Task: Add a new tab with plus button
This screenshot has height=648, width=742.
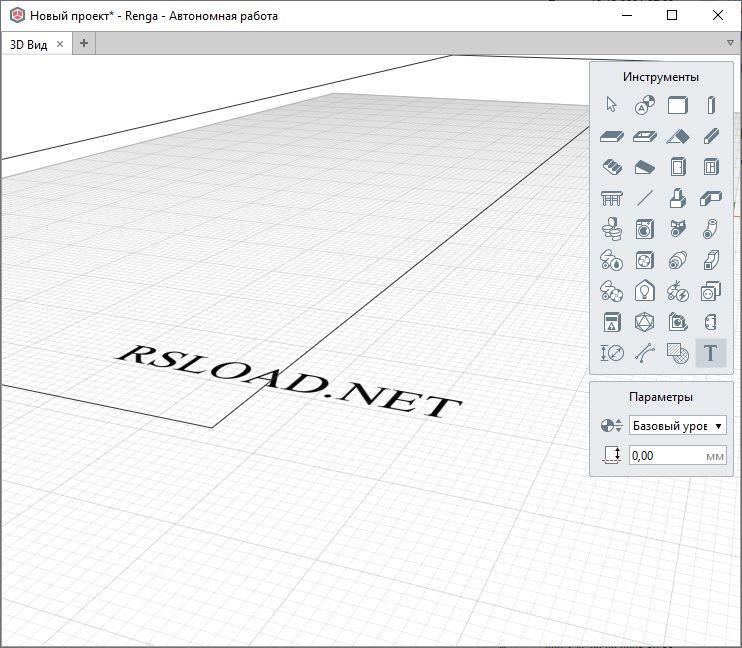Action: pyautogui.click(x=84, y=43)
